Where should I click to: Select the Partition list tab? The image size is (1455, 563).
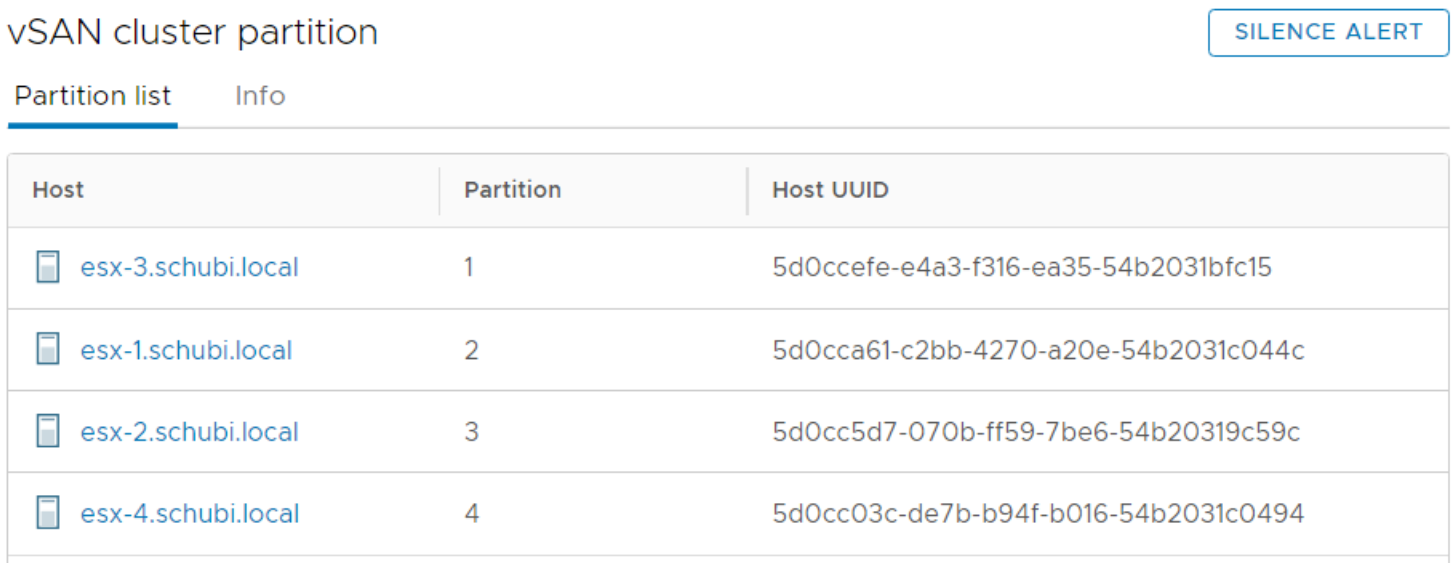[x=93, y=96]
